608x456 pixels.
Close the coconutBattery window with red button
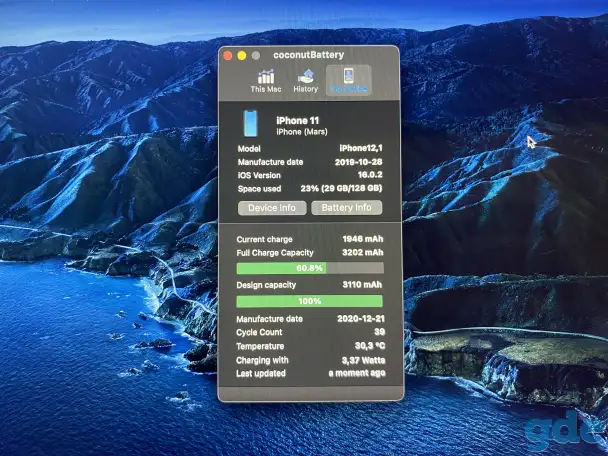click(228, 56)
